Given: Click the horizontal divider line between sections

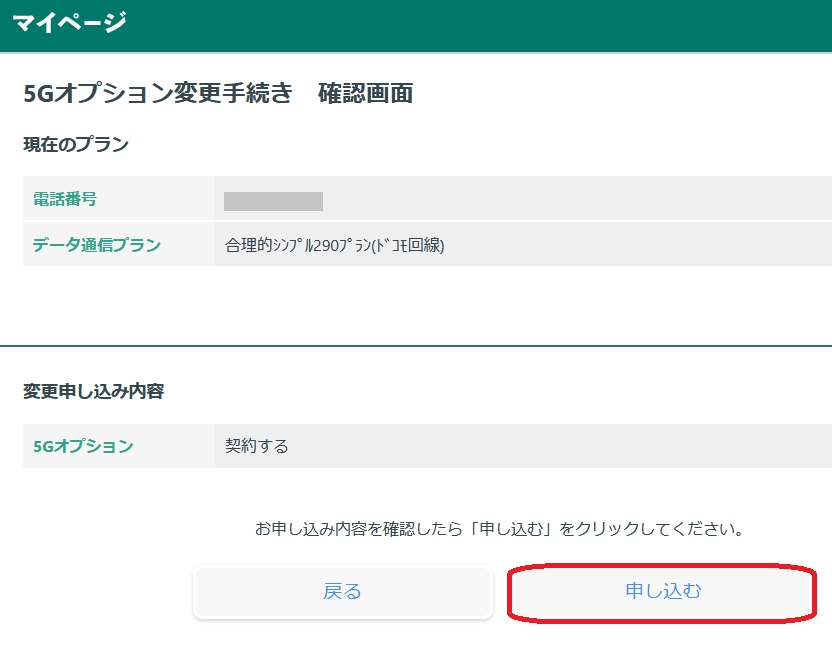Looking at the screenshot, I should tap(416, 346).
